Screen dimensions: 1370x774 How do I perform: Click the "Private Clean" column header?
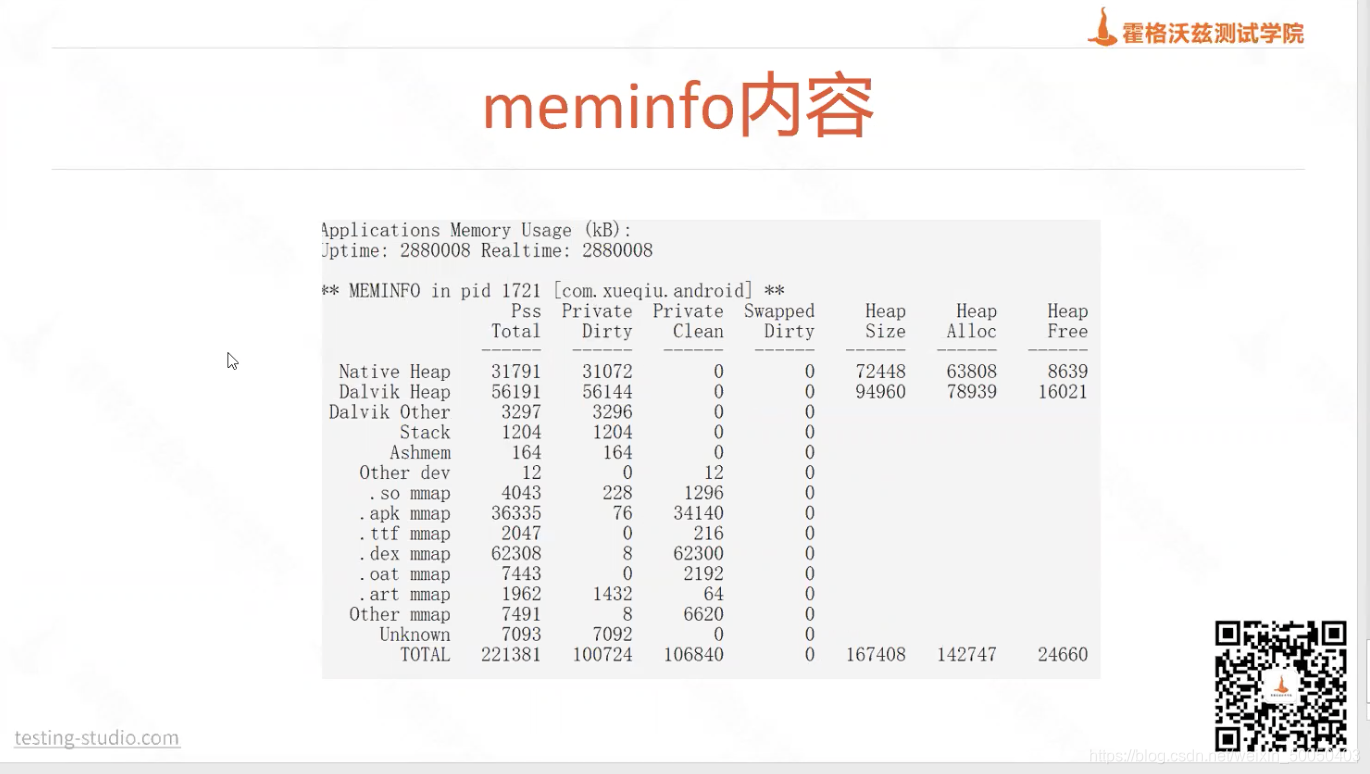(x=688, y=321)
